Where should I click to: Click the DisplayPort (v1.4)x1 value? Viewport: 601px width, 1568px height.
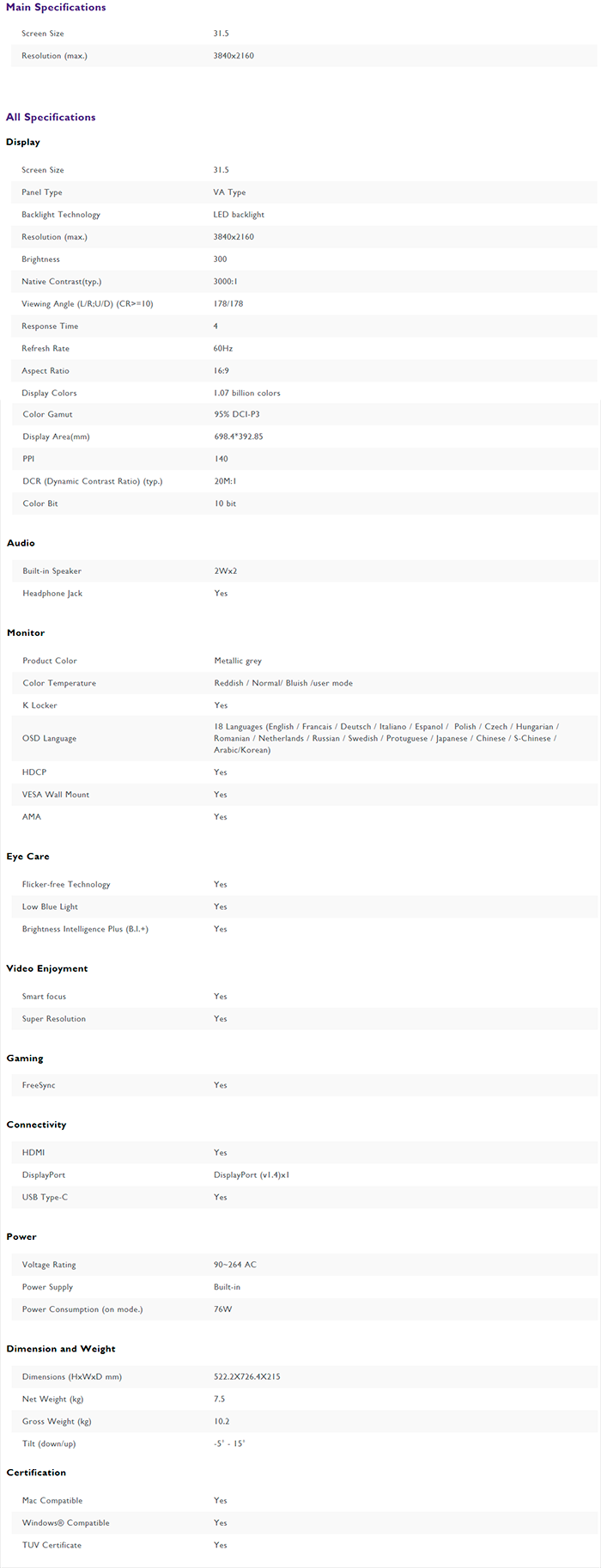pyautogui.click(x=252, y=1175)
